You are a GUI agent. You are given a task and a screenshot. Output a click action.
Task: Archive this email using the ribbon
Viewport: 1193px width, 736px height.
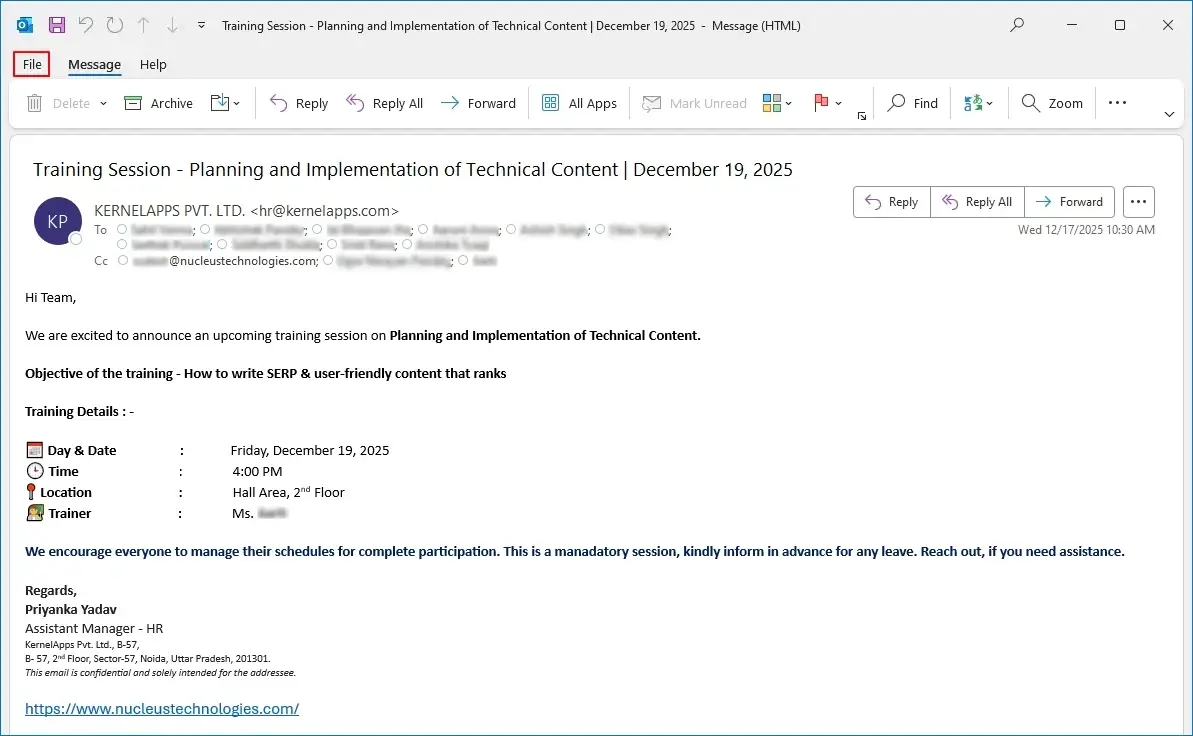tap(158, 103)
